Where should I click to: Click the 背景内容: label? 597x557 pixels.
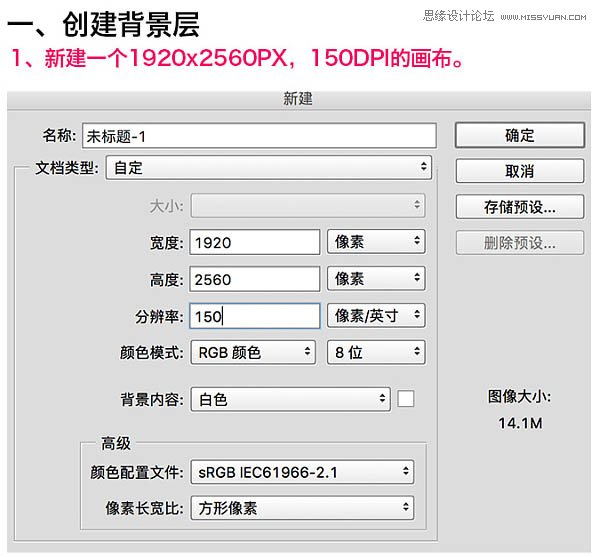152,399
